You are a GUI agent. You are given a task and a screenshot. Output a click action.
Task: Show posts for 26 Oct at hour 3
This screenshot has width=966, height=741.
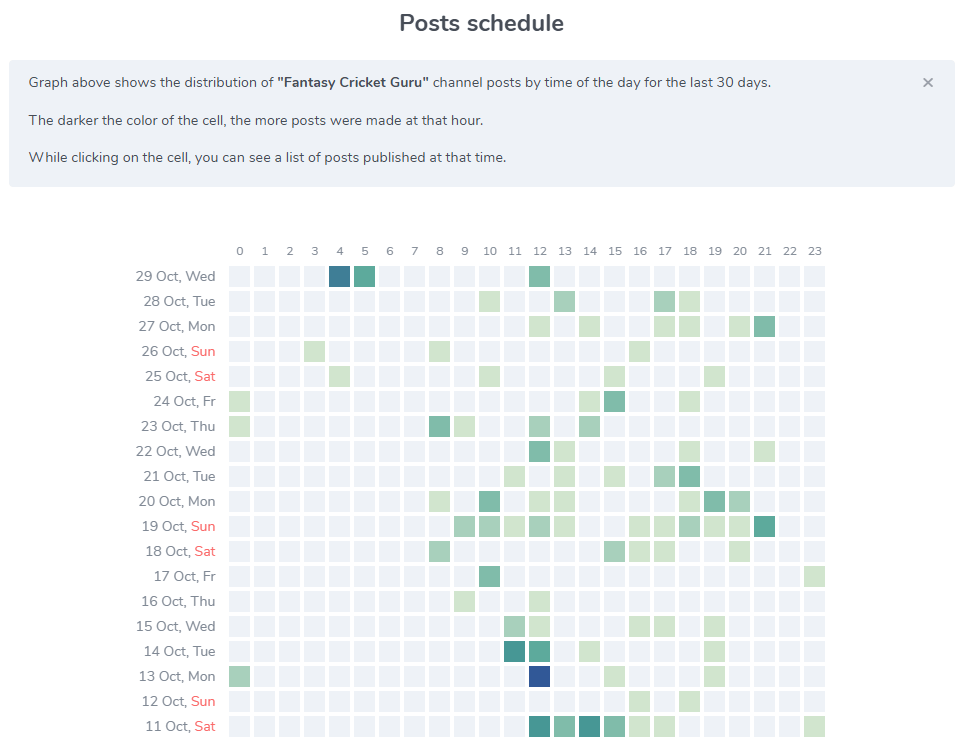tap(315, 352)
